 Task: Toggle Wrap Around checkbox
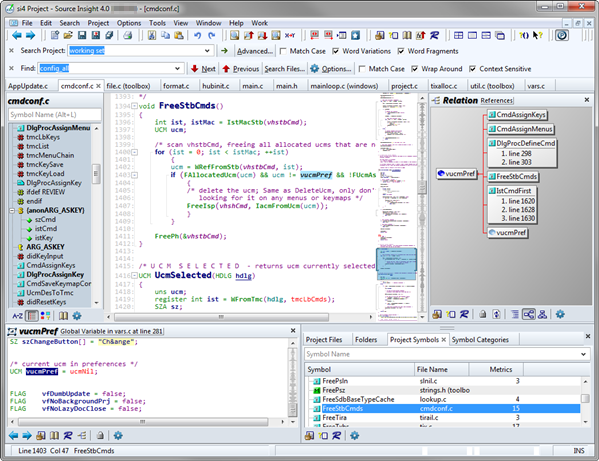[x=415, y=69]
